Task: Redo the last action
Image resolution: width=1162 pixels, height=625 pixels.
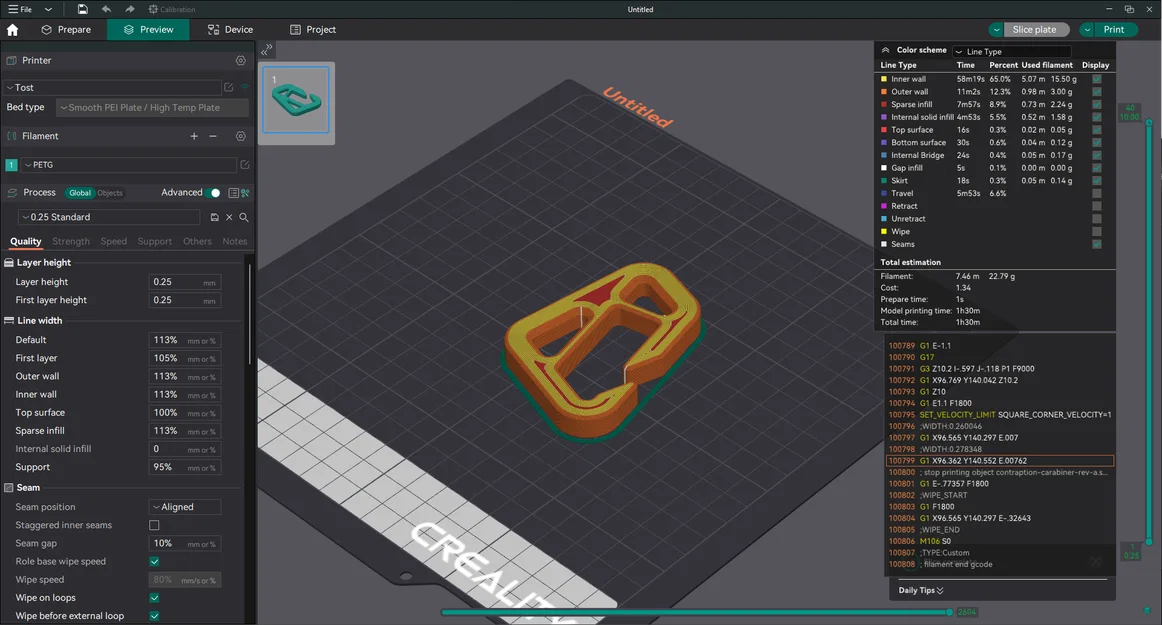Action: click(130, 10)
